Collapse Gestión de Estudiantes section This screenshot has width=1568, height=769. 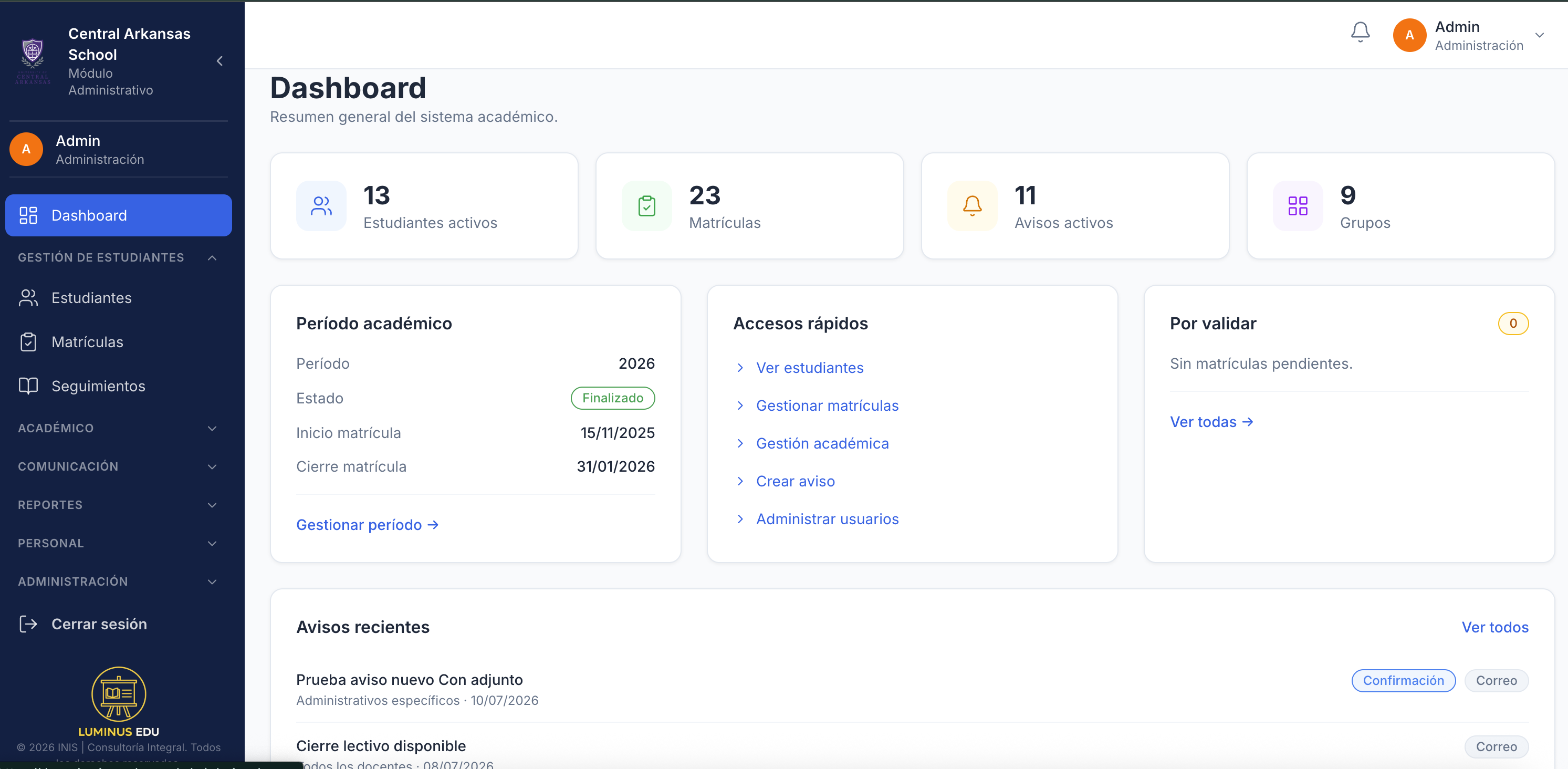(x=118, y=257)
